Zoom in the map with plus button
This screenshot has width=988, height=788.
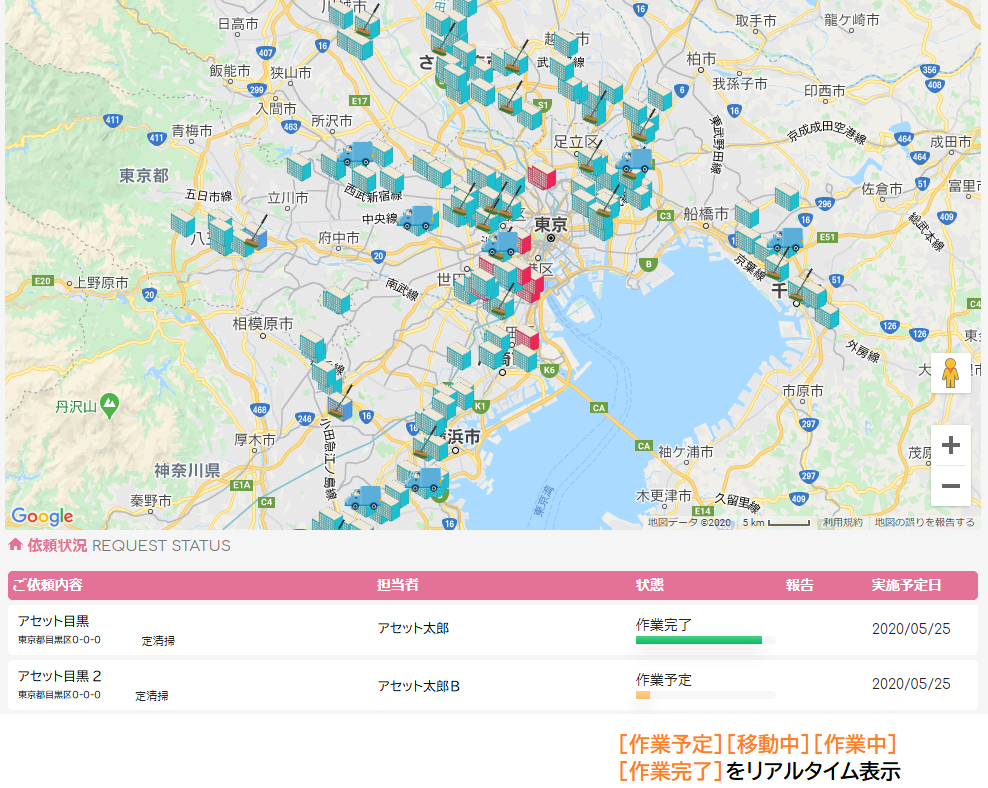(950, 445)
